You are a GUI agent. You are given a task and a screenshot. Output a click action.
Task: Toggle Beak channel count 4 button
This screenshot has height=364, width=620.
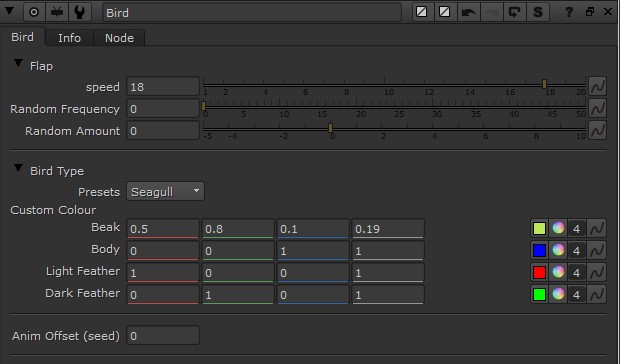point(577,228)
